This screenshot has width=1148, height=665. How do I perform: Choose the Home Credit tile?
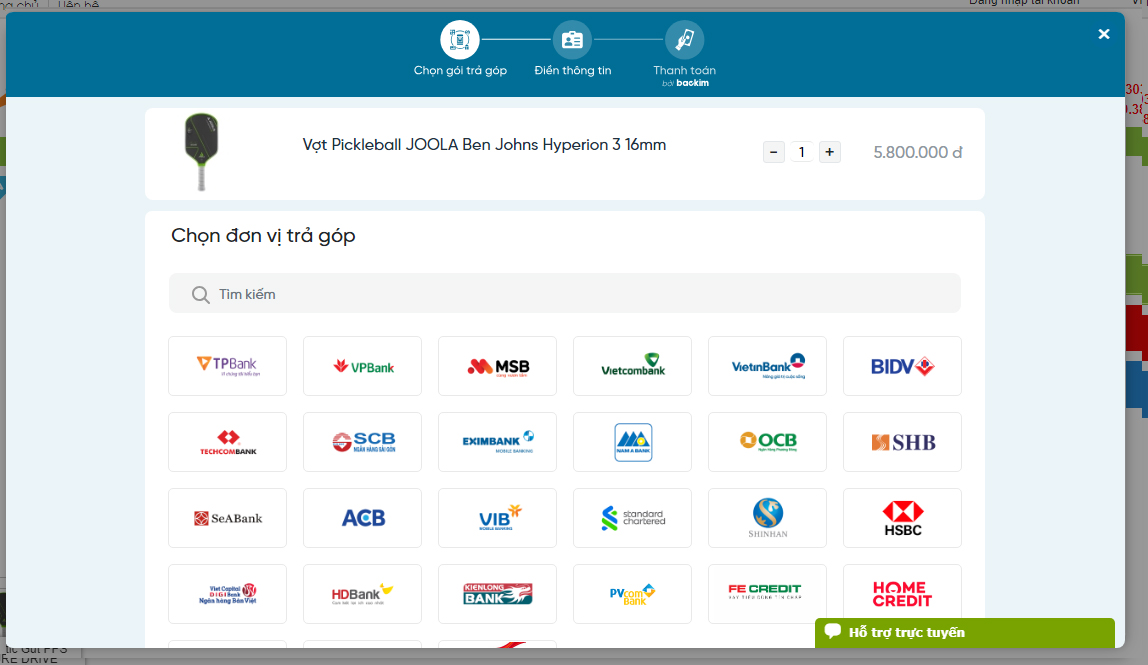[x=902, y=594]
